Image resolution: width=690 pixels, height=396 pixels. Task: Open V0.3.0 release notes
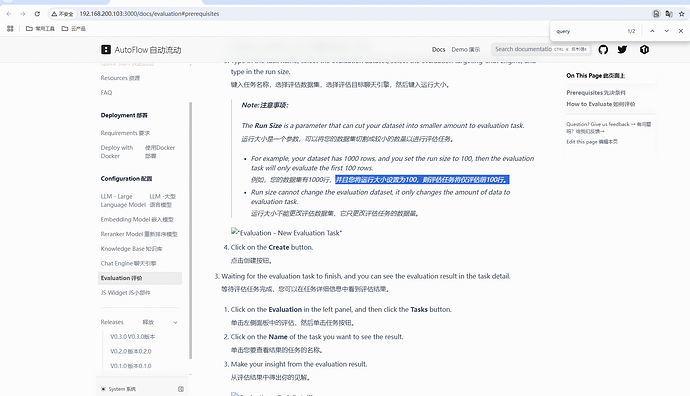(x=132, y=337)
